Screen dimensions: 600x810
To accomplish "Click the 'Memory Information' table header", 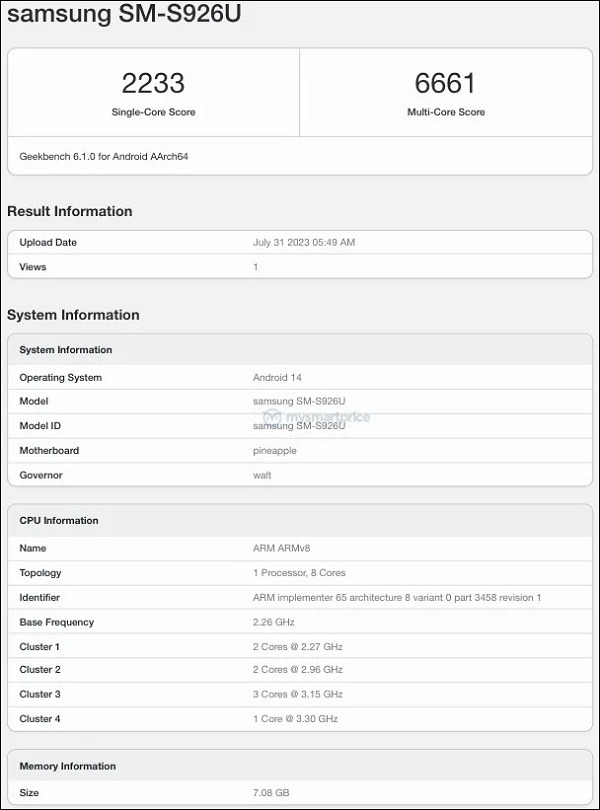I will (300, 766).
